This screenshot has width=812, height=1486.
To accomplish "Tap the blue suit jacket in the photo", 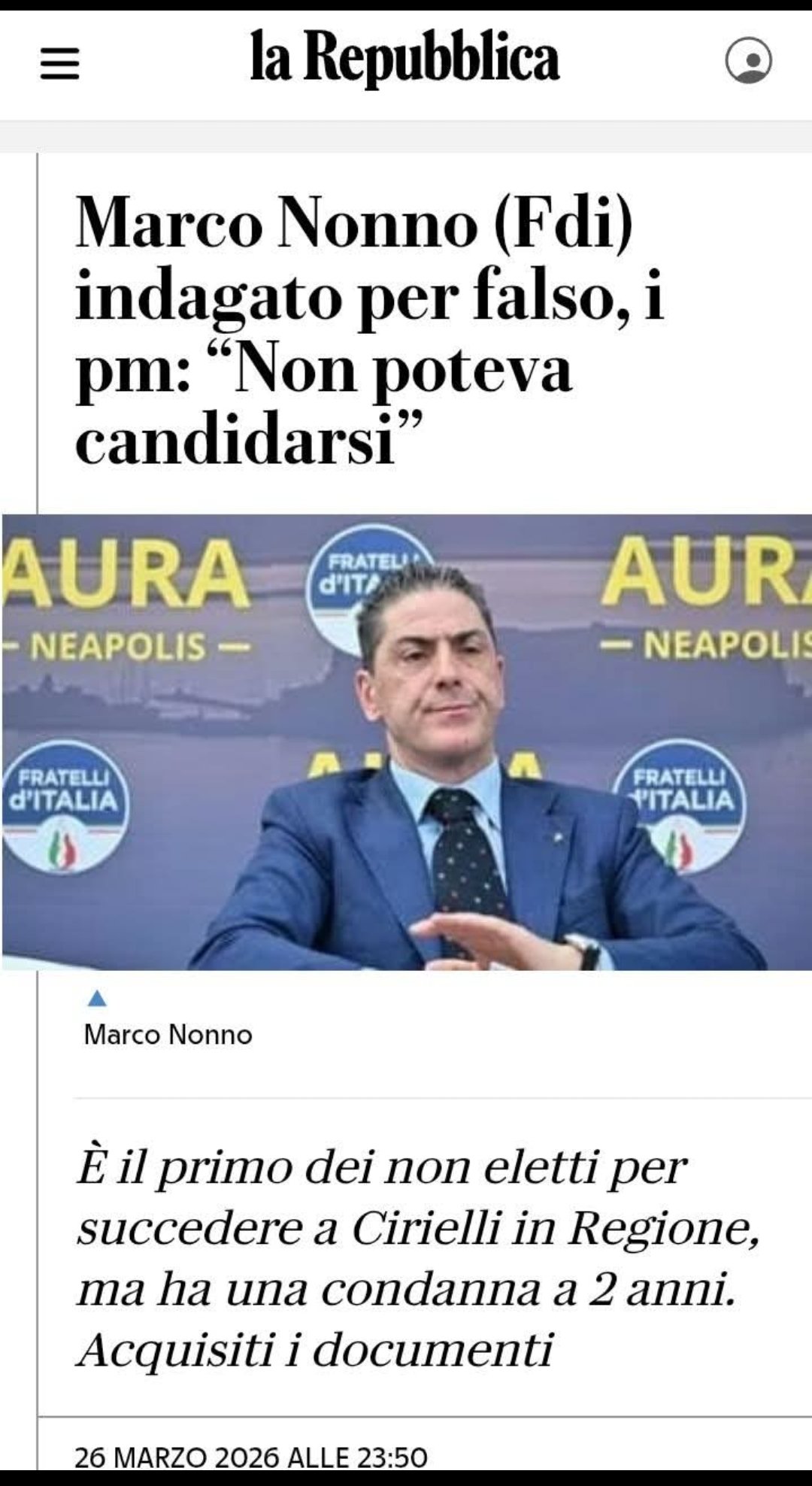I will tap(301, 880).
